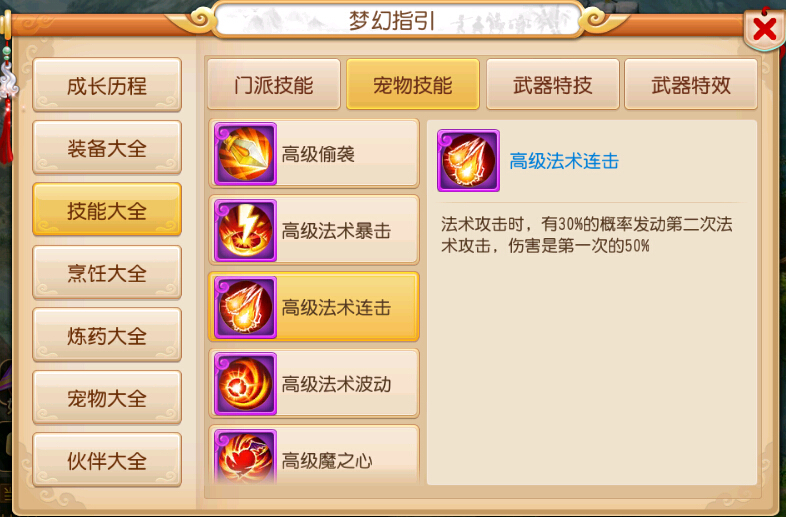The image size is (786, 517).
Task: Click the 高级魔之心 heart icon
Action: [245, 456]
